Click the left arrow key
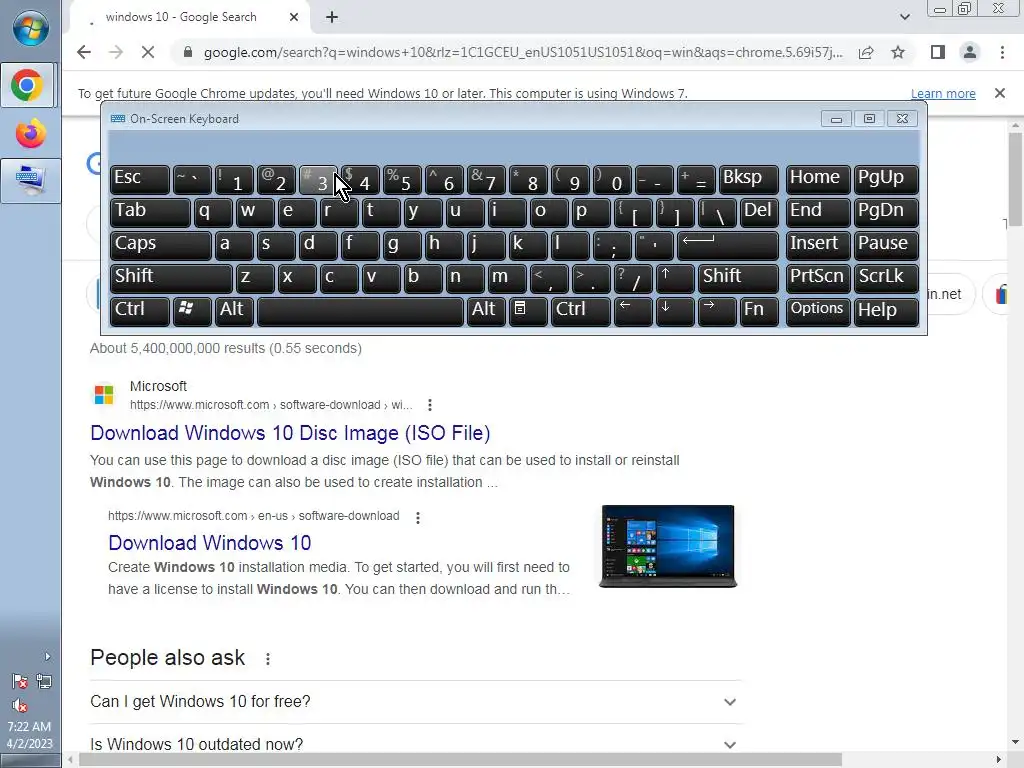The width and height of the screenshot is (1024, 768). (x=633, y=312)
